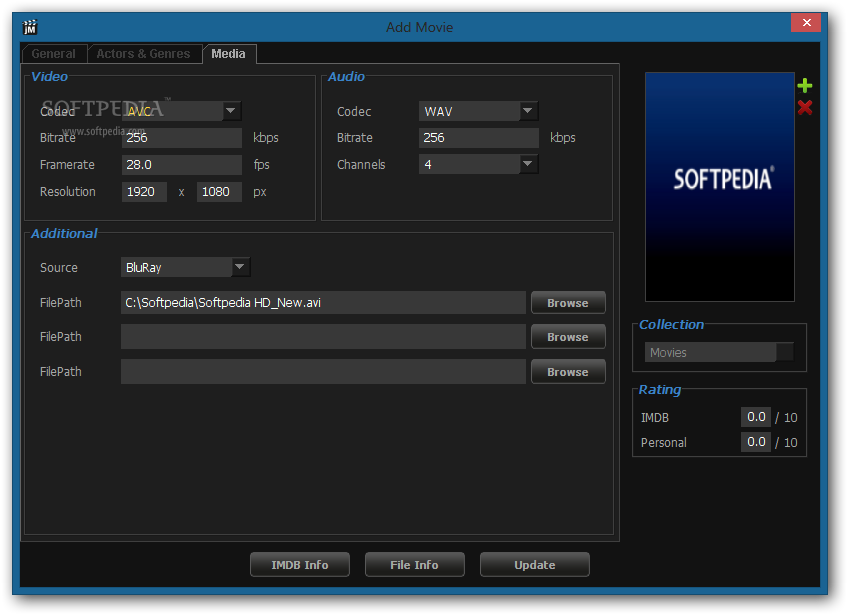The width and height of the screenshot is (848, 615).
Task: Browse for the third FilePath
Action: [x=568, y=372]
